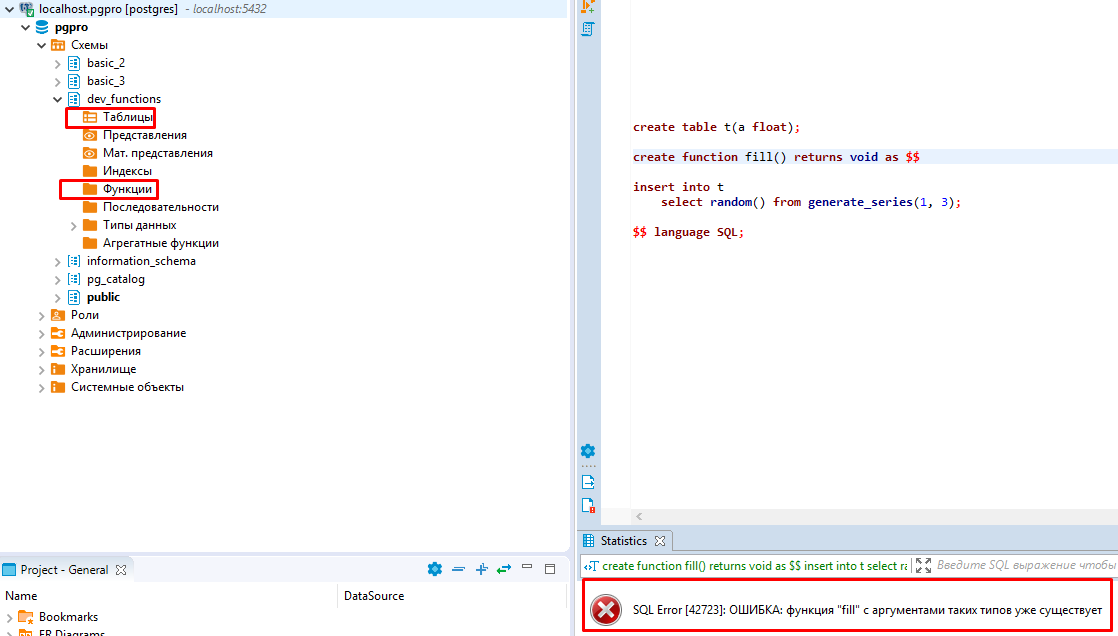Click the green 'create function fill()' query text

click(754, 566)
